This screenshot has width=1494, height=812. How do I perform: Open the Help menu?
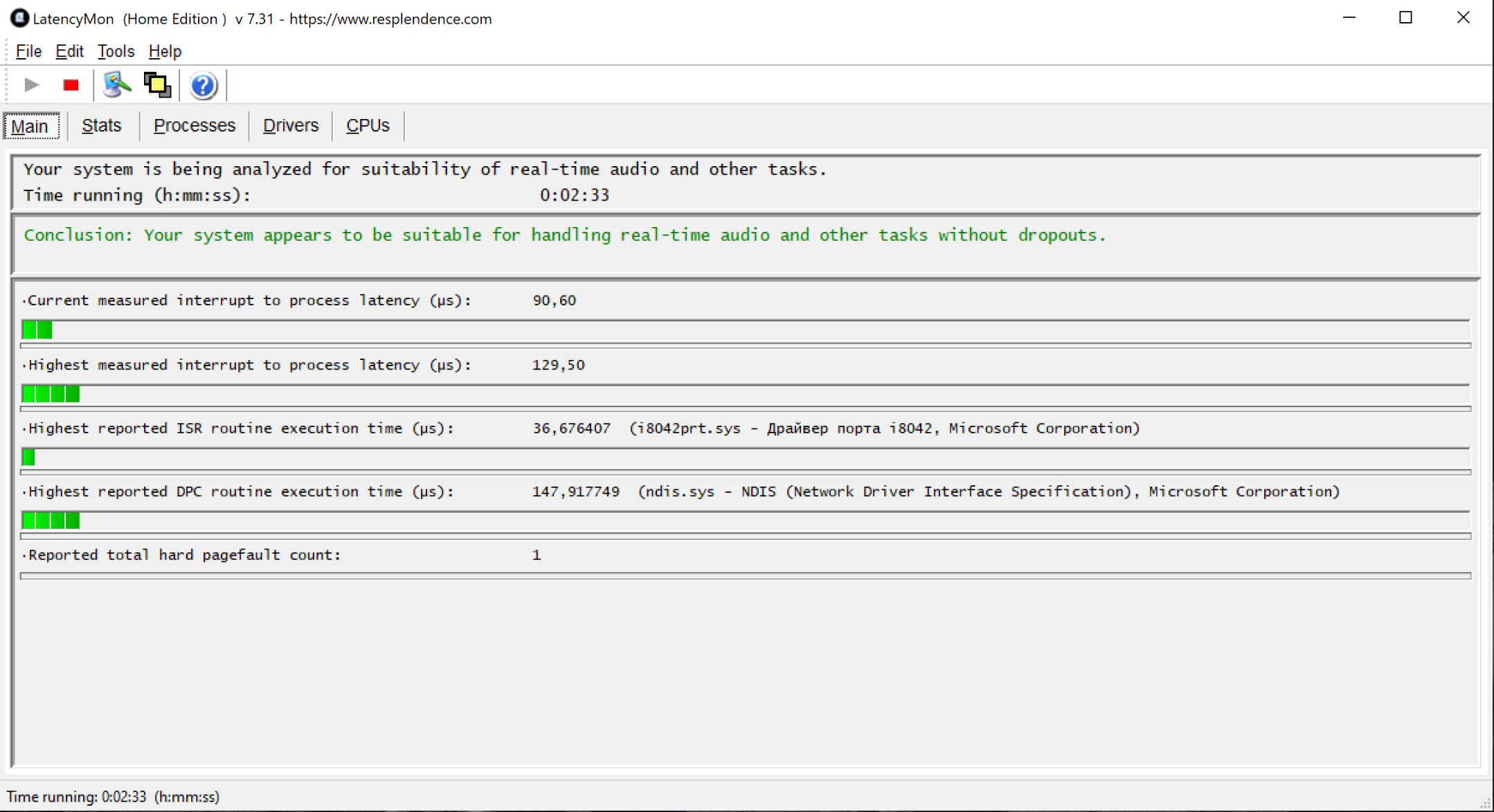[x=165, y=51]
